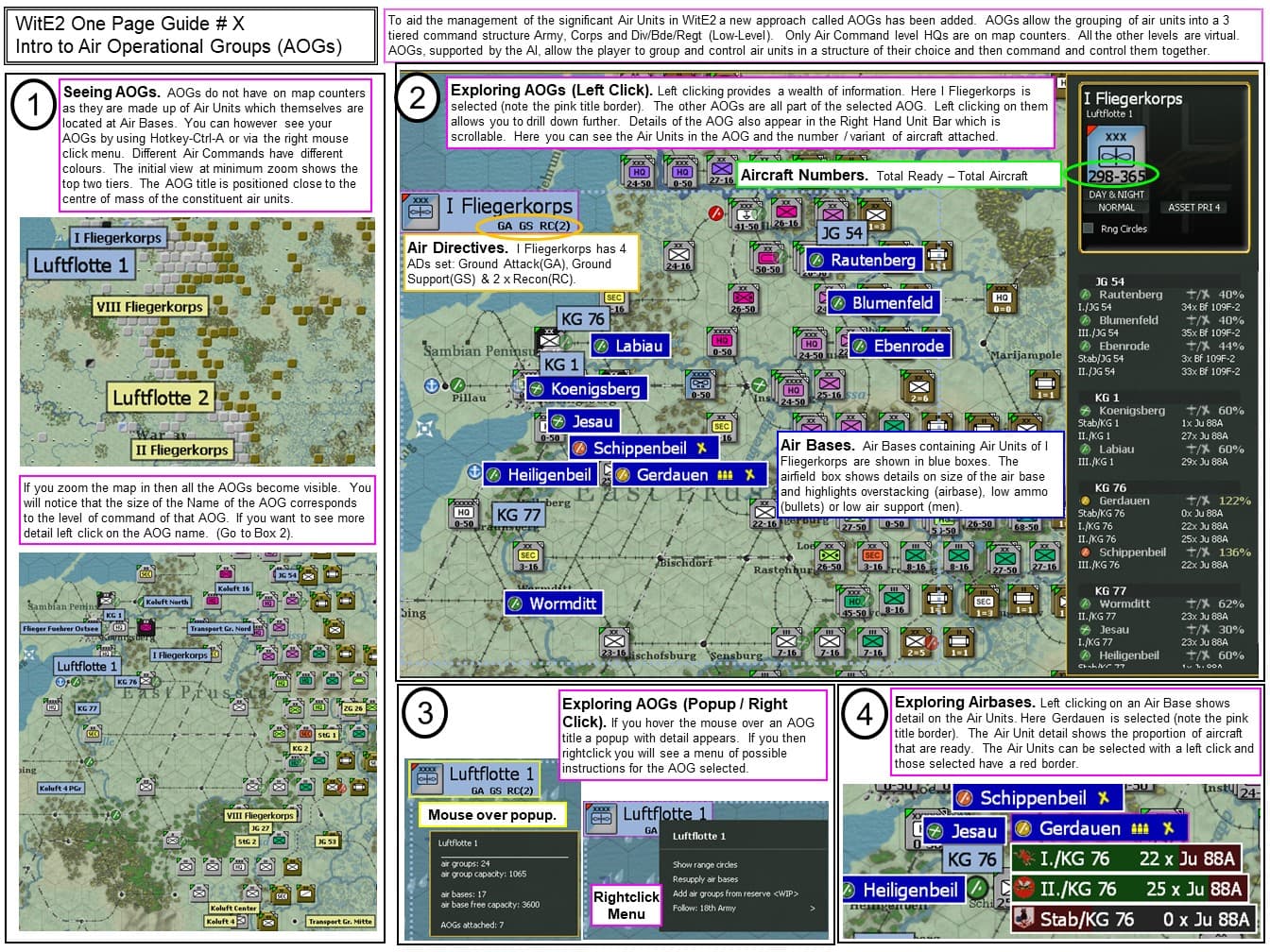Click the Flieger Fuehrer Ostsee label
The width and height of the screenshot is (1270, 952).
(x=60, y=628)
